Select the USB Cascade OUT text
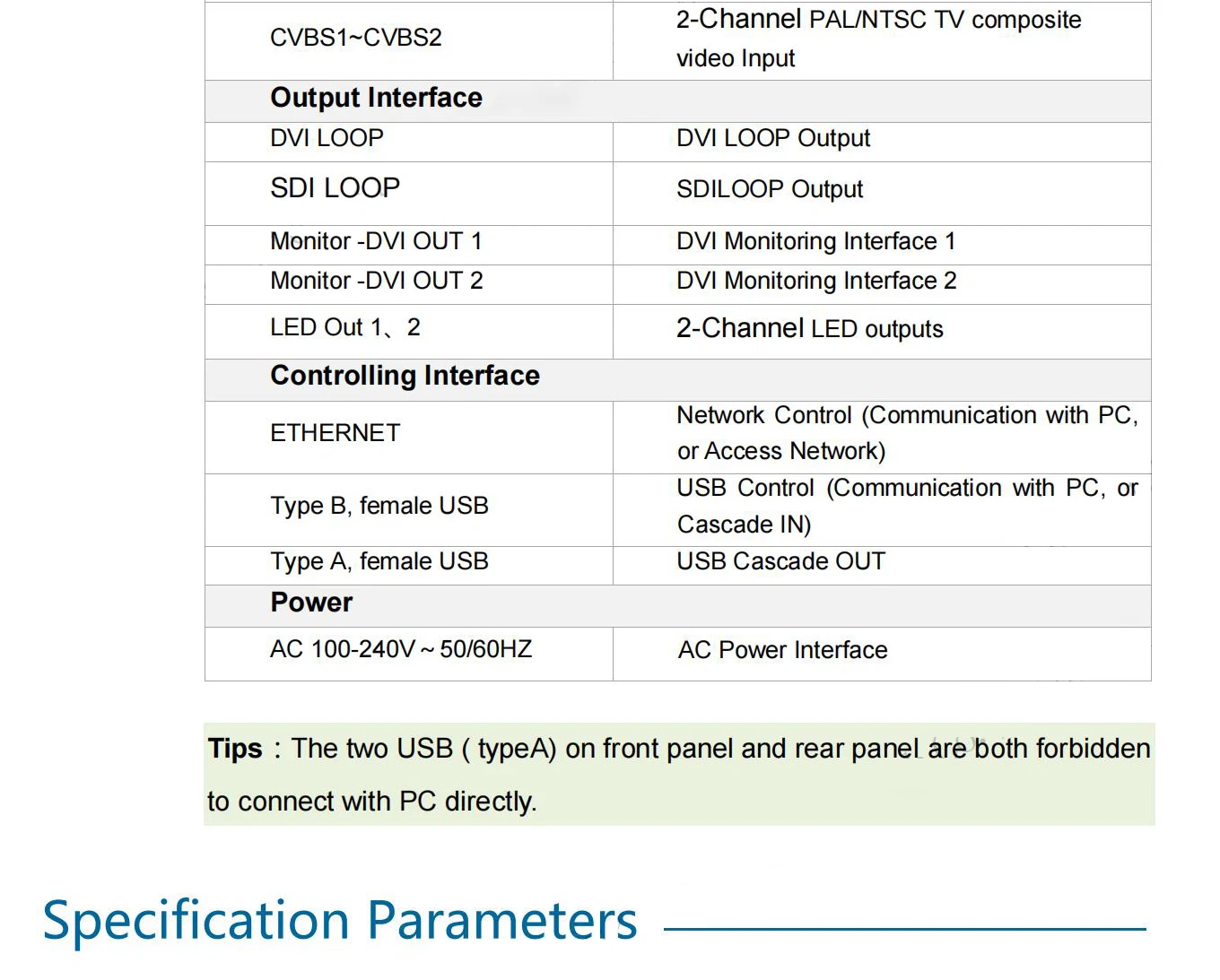Image resolution: width=1220 pixels, height=980 pixels. [780, 561]
